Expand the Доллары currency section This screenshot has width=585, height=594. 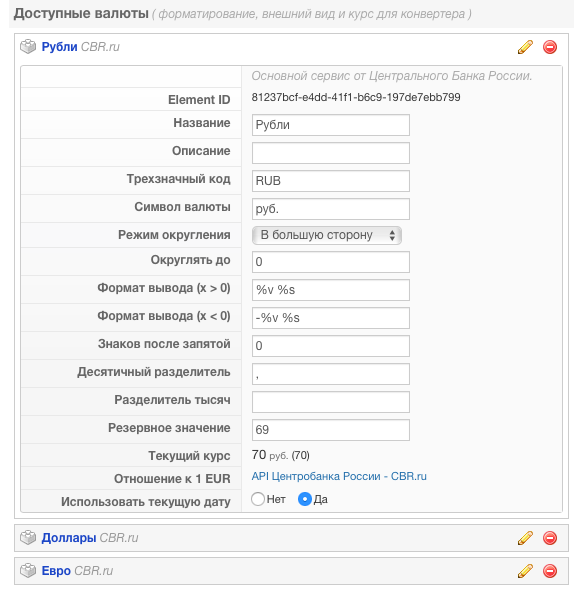(69, 538)
